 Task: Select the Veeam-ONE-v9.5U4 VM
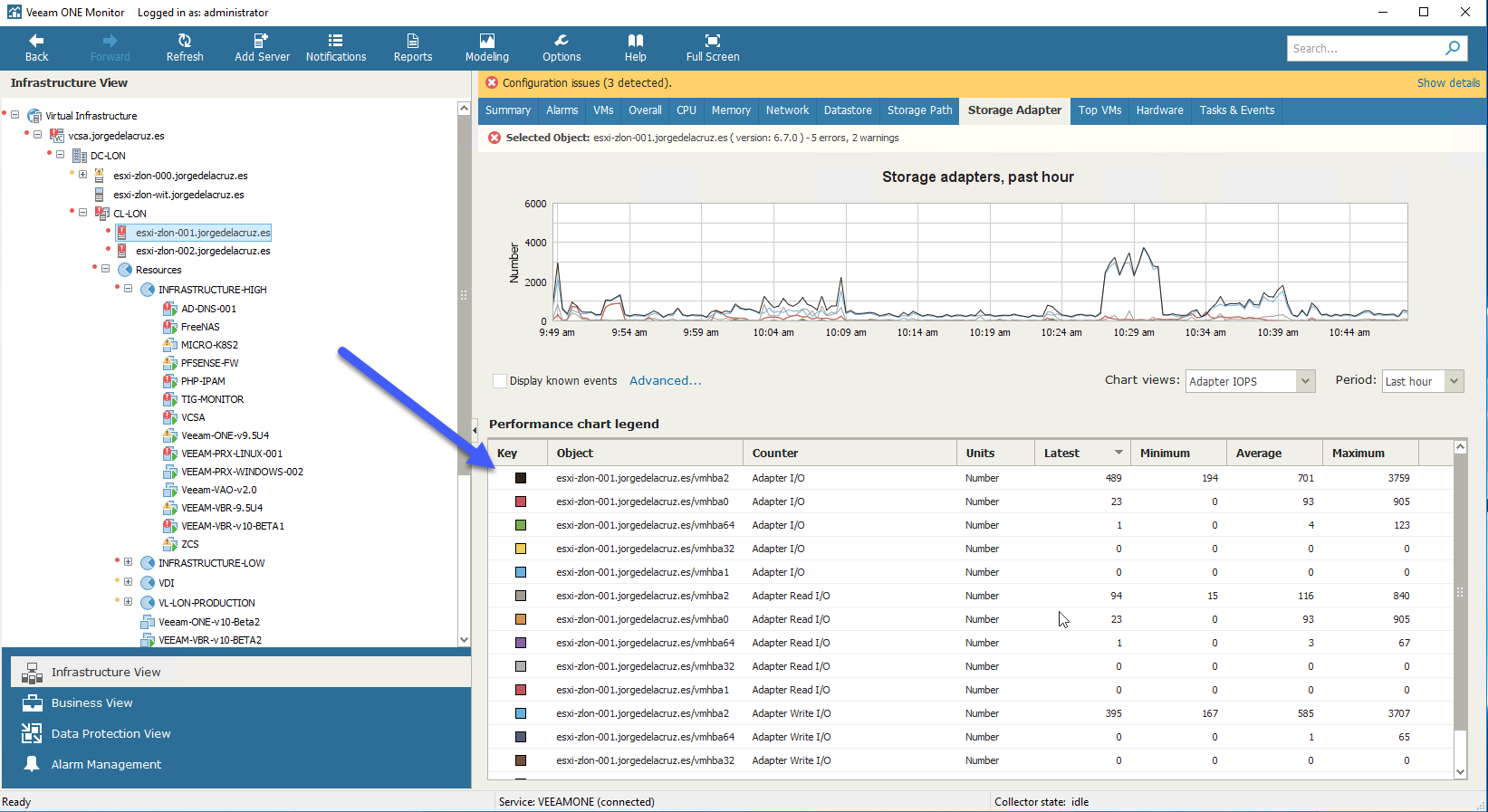tap(225, 435)
